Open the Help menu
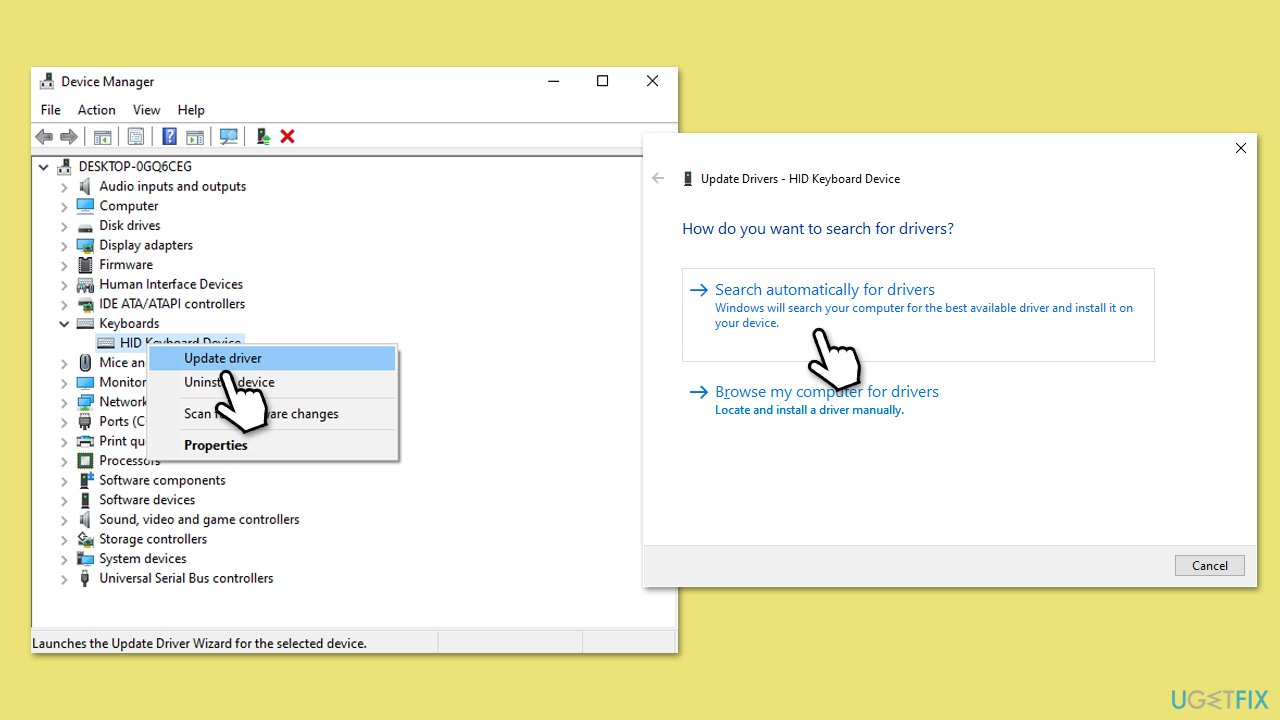Viewport: 1280px width, 720px height. (x=191, y=110)
